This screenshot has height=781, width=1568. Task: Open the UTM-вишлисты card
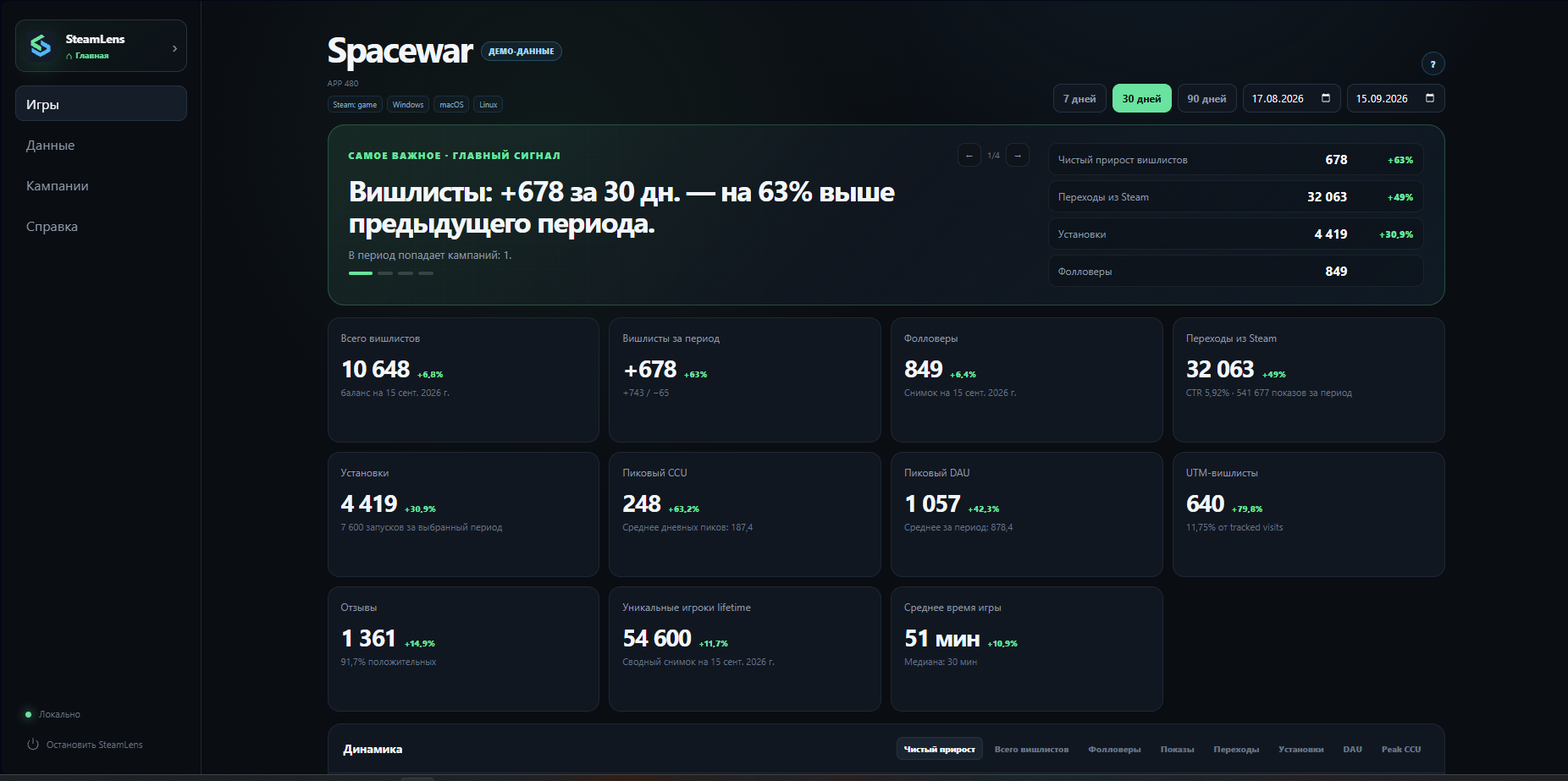point(1309,514)
